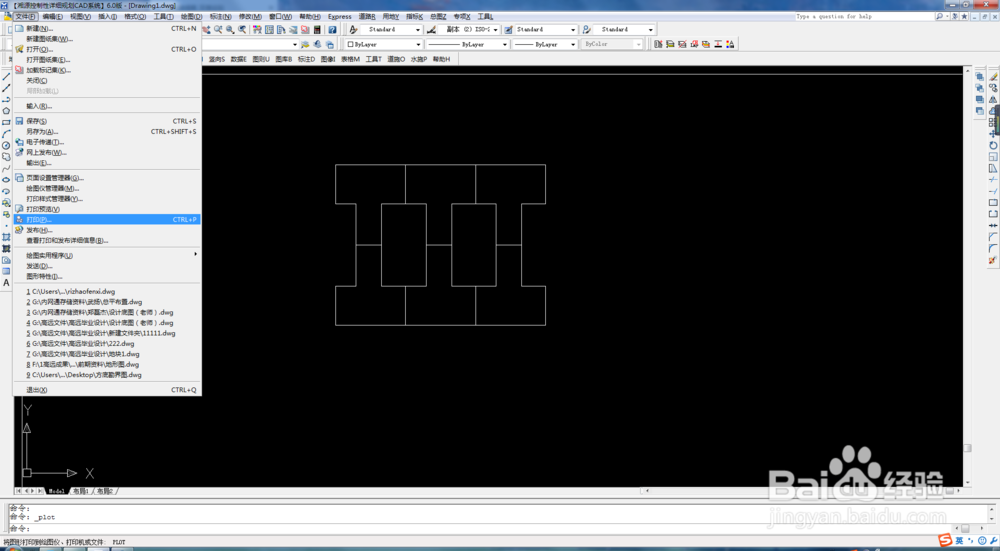Click the Tool Palettes toolbar icon

281,29
